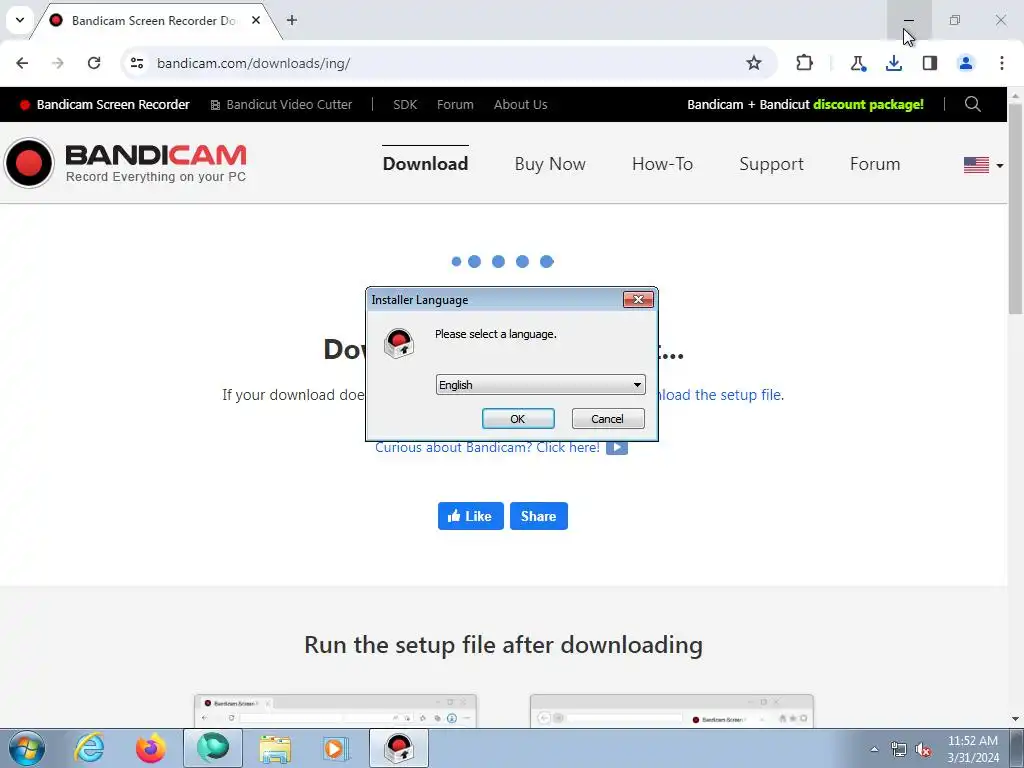
Task: Open the Extensions puzzle icon
Action: 805,63
